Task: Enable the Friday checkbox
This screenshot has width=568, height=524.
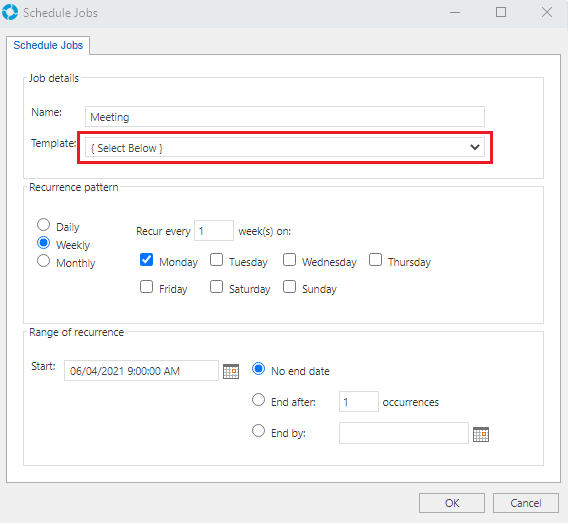Action: coord(146,286)
